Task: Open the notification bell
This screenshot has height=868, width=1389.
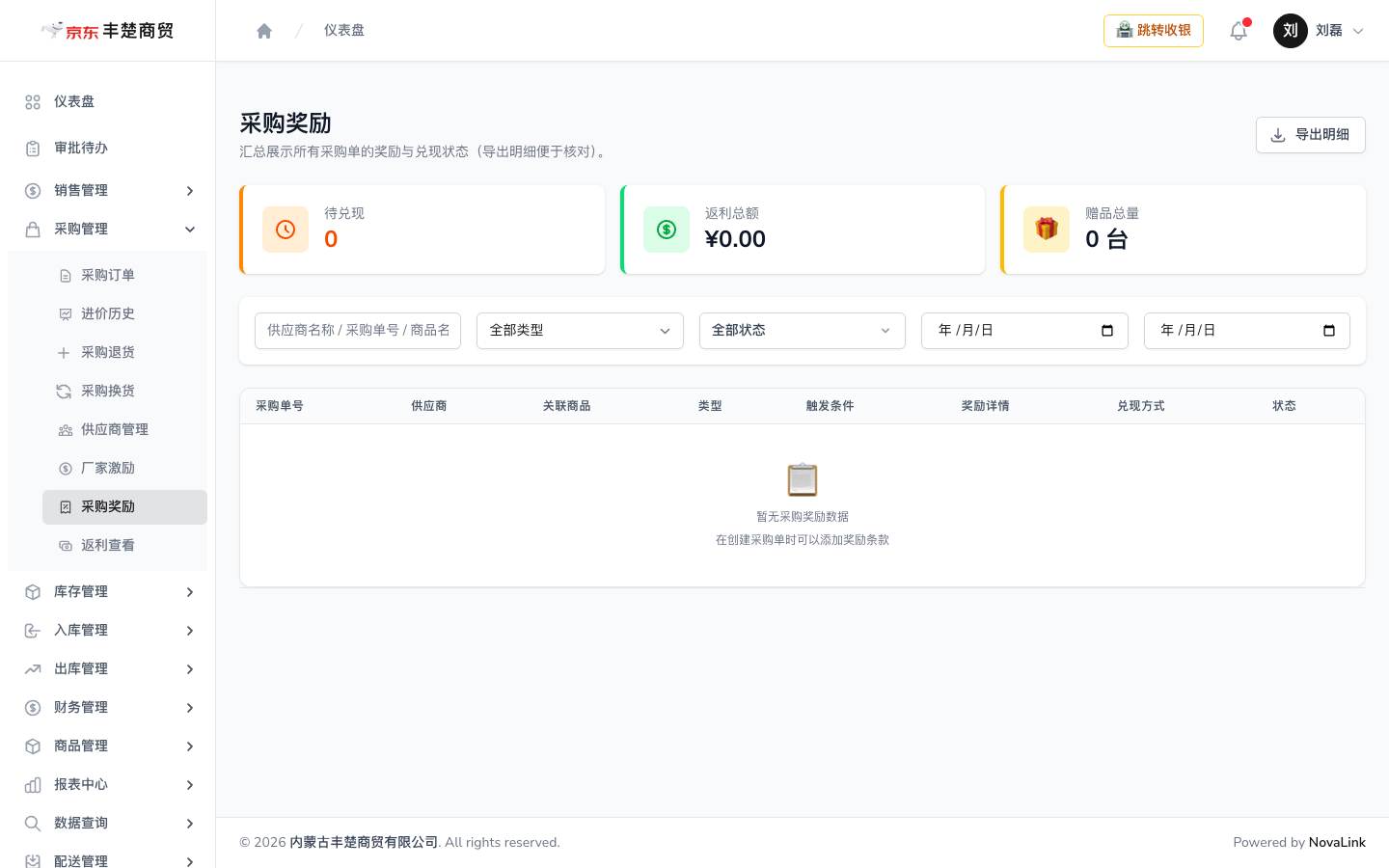Action: (1239, 31)
